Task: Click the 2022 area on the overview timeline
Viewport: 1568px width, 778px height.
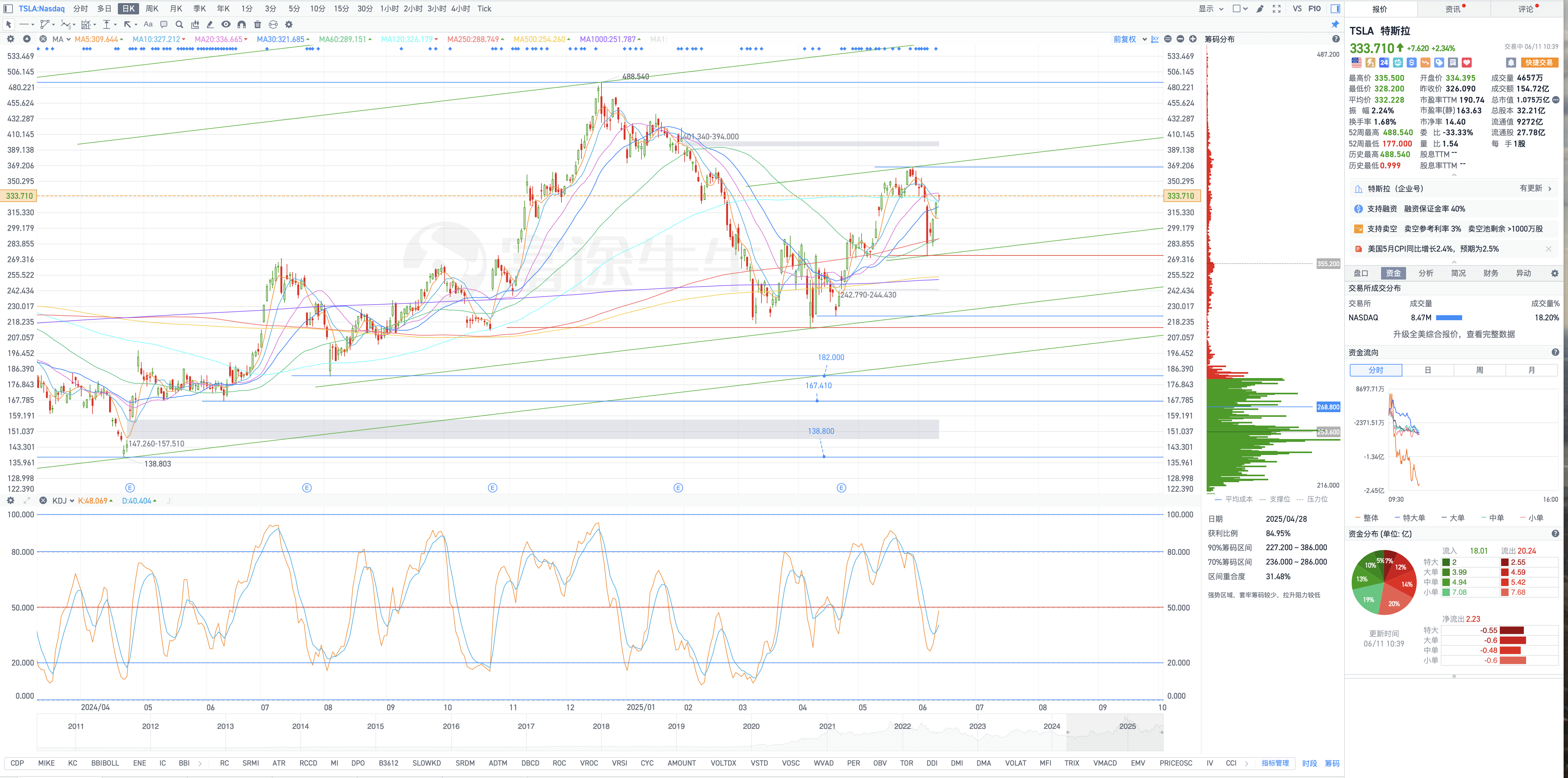Action: 902,726
